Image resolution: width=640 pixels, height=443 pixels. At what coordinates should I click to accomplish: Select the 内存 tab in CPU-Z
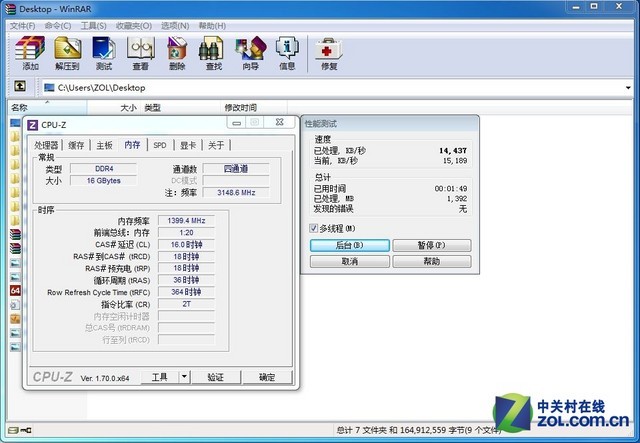132,145
